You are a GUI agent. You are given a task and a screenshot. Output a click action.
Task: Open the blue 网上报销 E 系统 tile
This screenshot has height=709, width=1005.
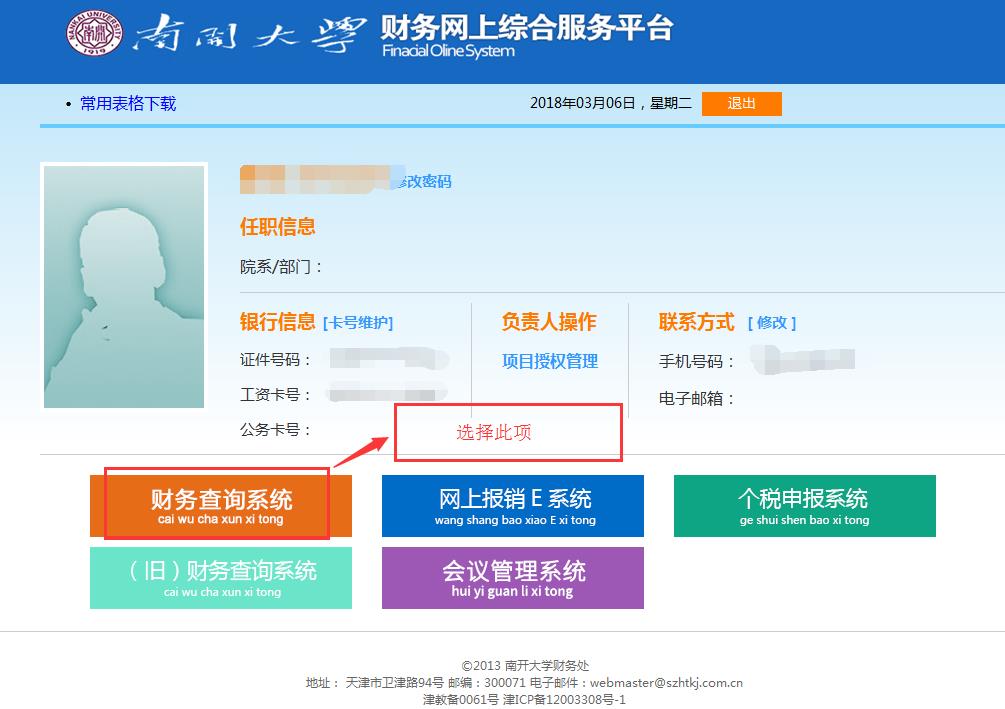513,505
